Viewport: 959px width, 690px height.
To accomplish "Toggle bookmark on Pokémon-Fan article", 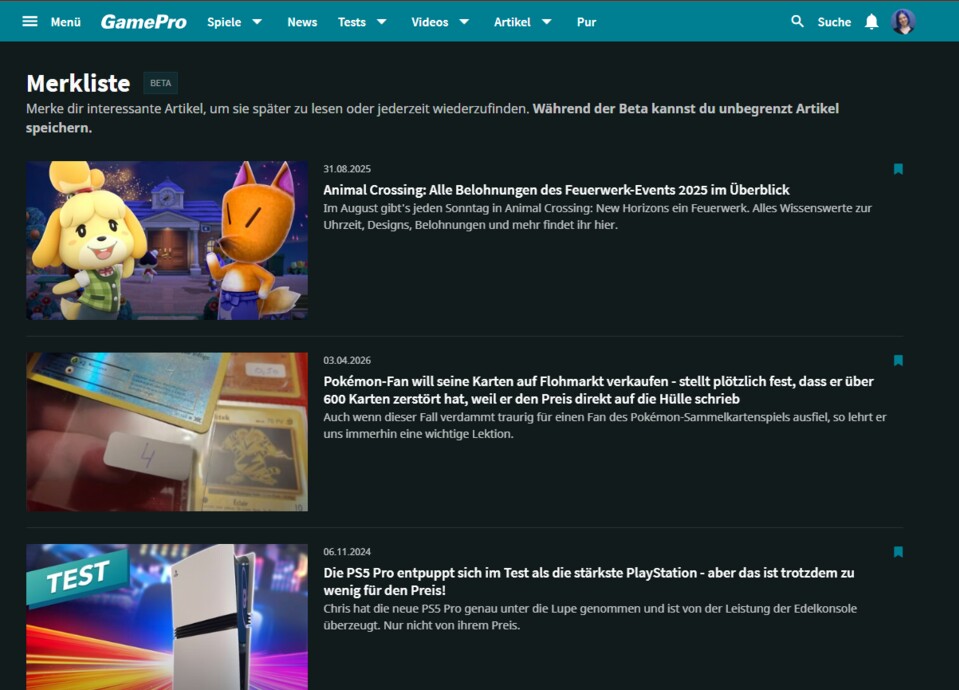I will [x=898, y=360].
